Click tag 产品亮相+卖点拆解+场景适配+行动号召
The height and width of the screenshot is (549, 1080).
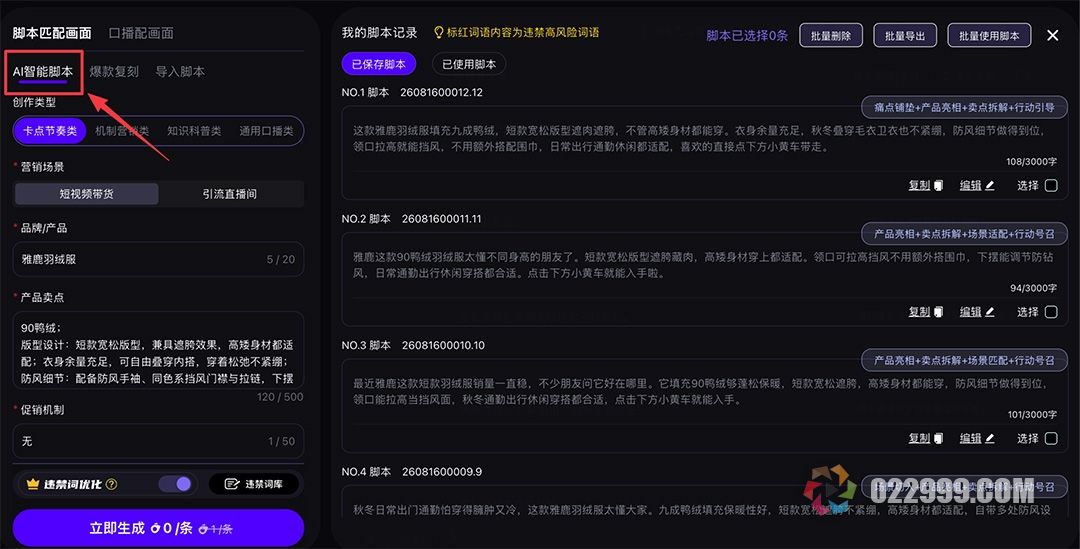(x=964, y=234)
